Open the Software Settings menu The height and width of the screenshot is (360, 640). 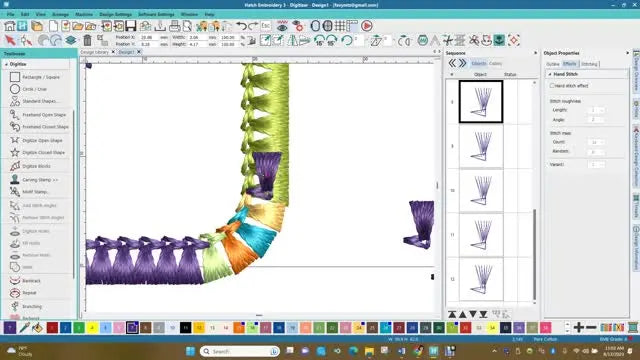point(156,15)
